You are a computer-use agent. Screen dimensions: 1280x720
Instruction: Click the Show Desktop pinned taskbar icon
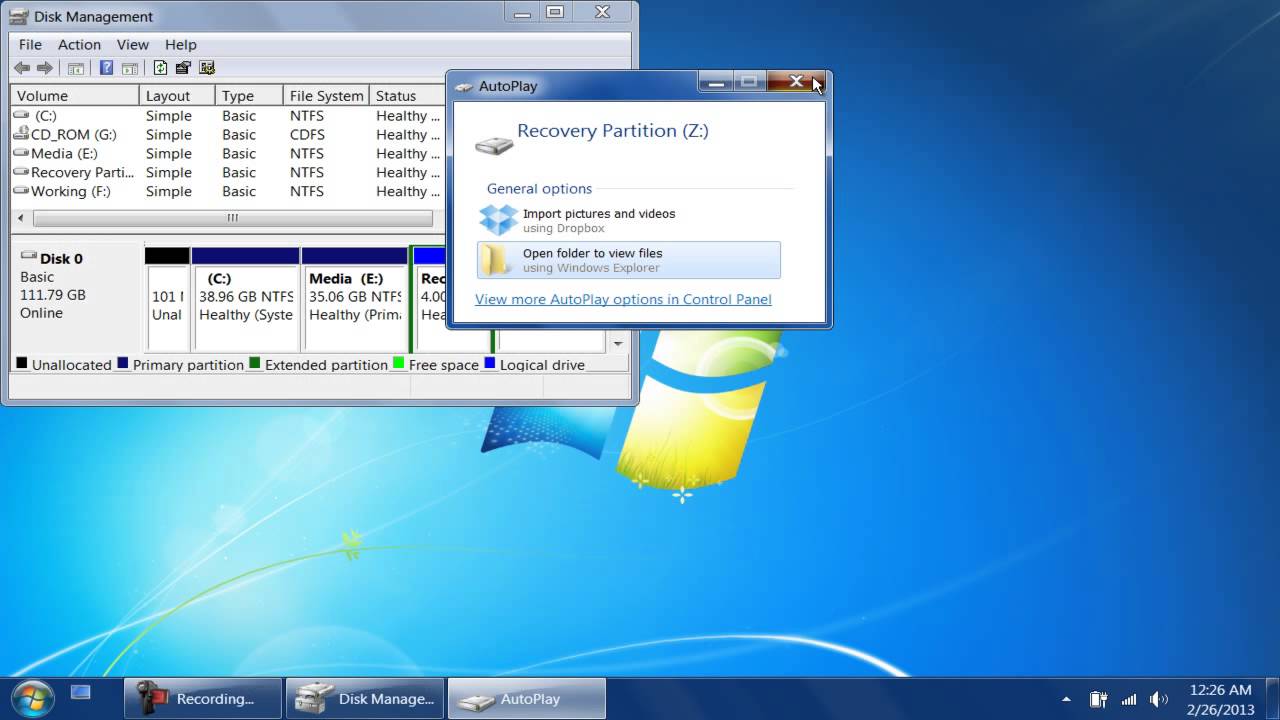point(81,692)
